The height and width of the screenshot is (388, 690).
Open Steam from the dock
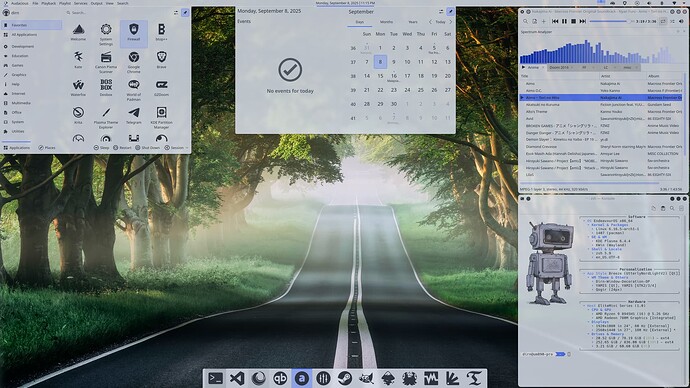(345, 378)
